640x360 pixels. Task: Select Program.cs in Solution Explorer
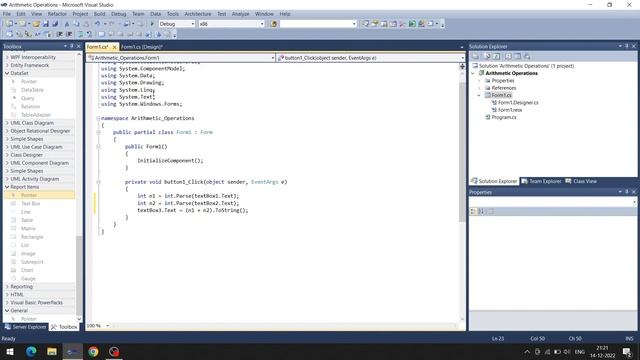pos(504,118)
